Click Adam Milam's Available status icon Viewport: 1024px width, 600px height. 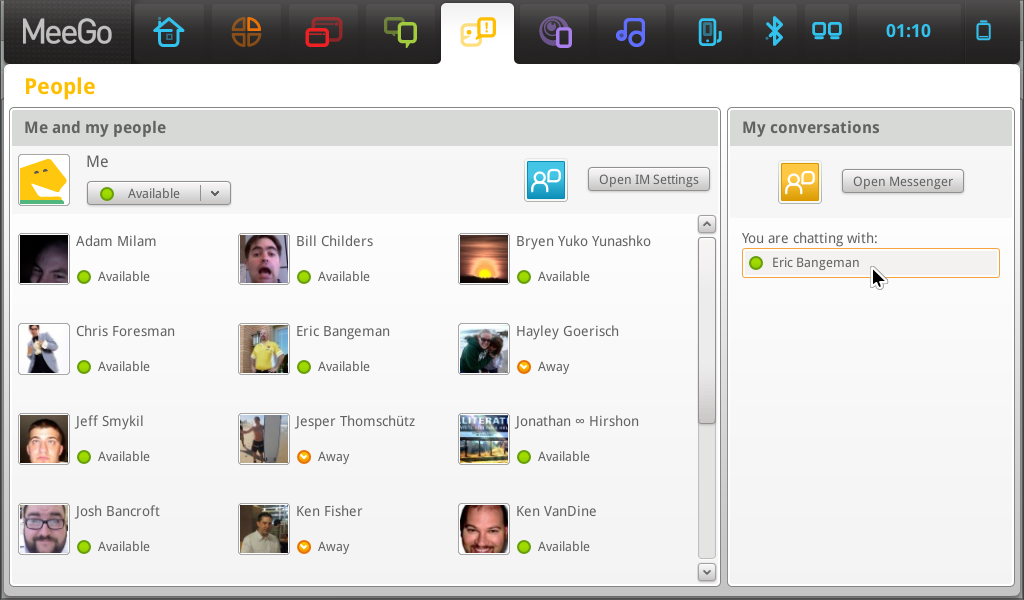click(84, 277)
